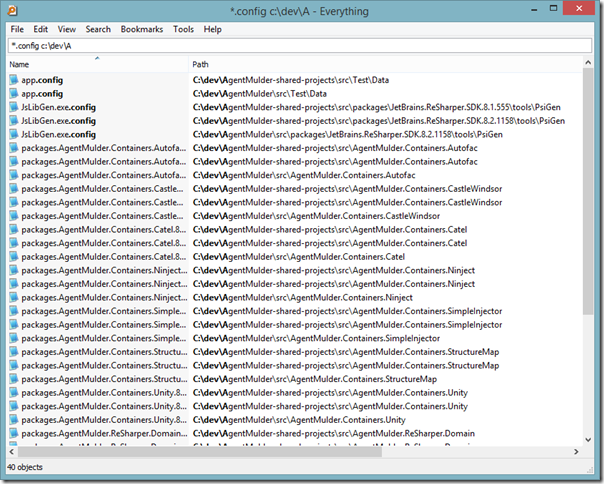Select packages...Autofa... name in AgentMulder\src row

pos(104,175)
